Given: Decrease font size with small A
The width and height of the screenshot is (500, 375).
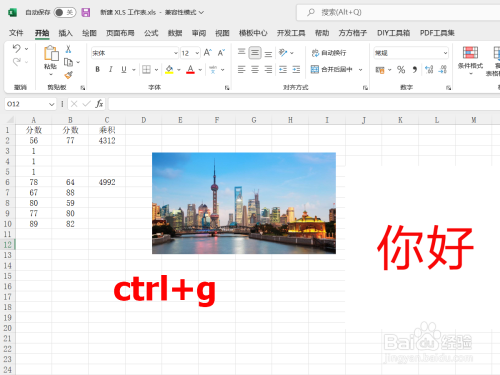Looking at the screenshot, I should tap(221, 53).
